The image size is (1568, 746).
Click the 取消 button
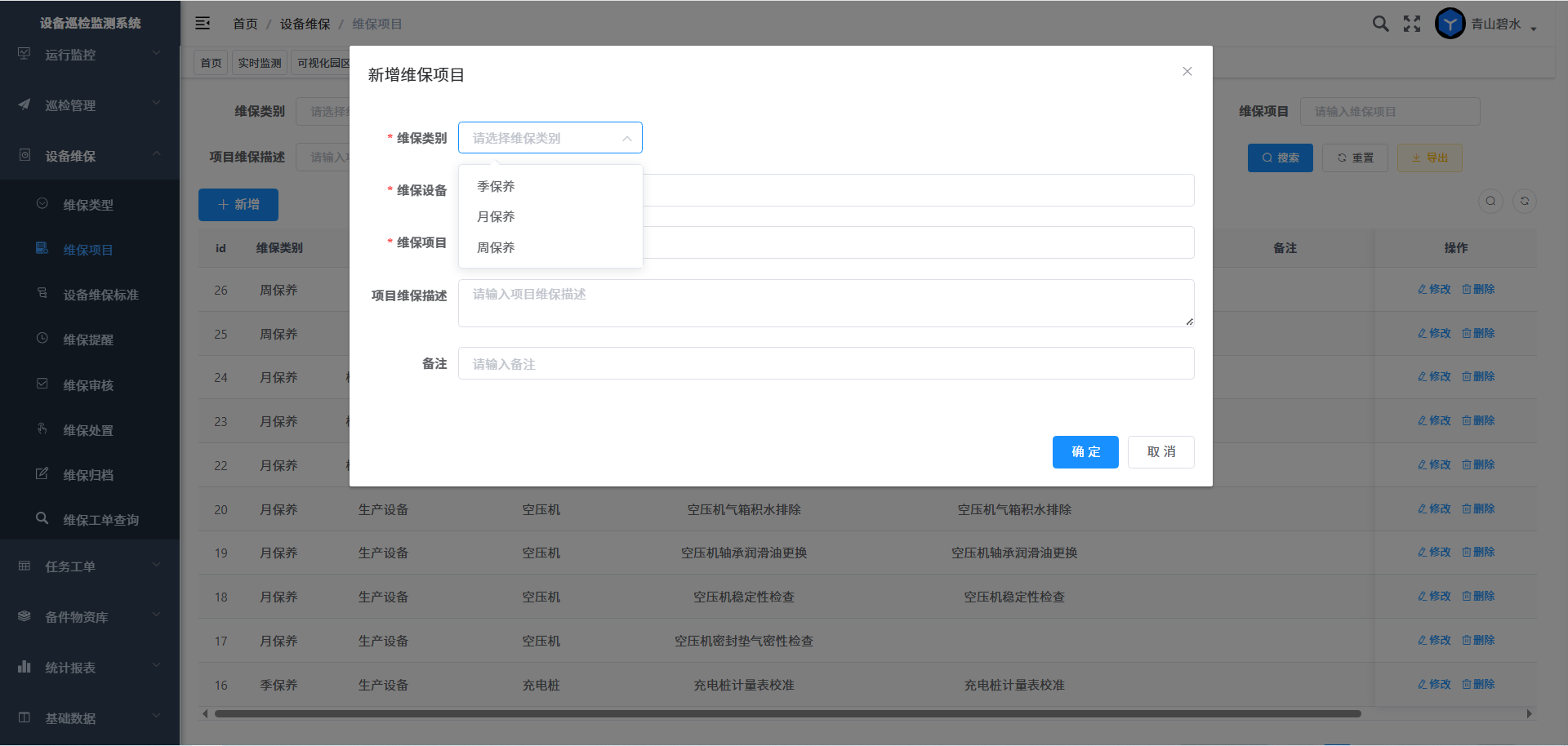point(1160,452)
